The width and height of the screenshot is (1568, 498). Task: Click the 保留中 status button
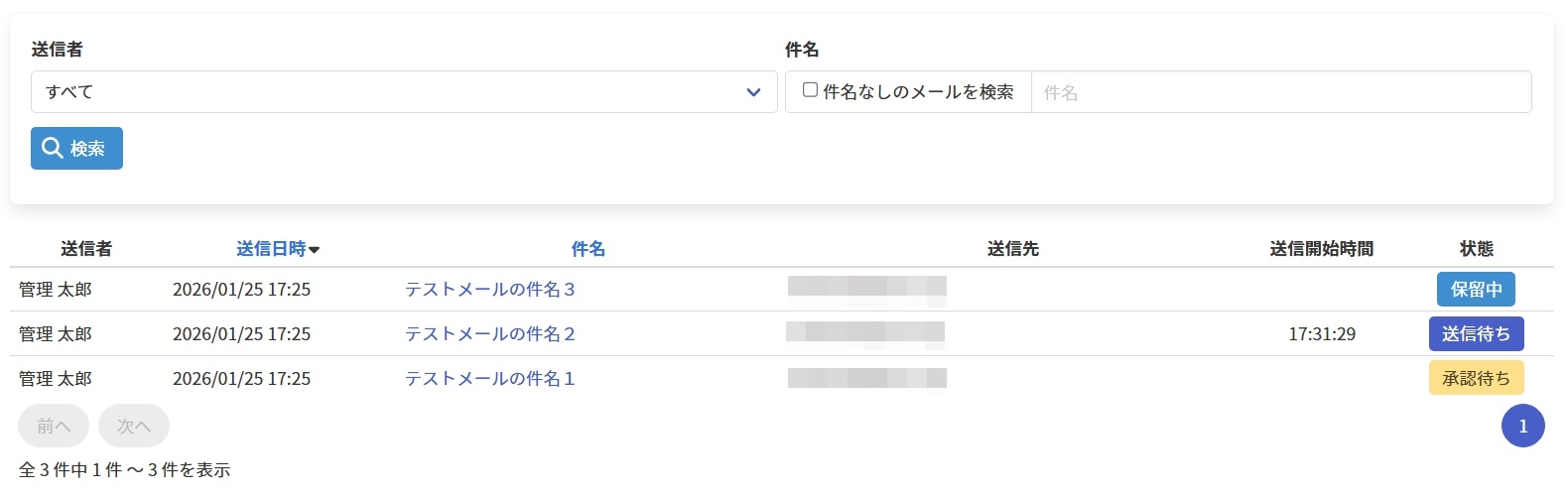pyautogui.click(x=1476, y=290)
